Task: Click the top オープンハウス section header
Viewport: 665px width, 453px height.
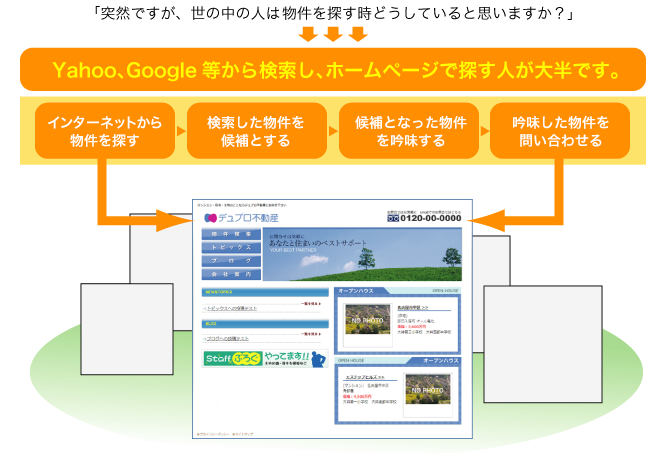Action: 397,291
